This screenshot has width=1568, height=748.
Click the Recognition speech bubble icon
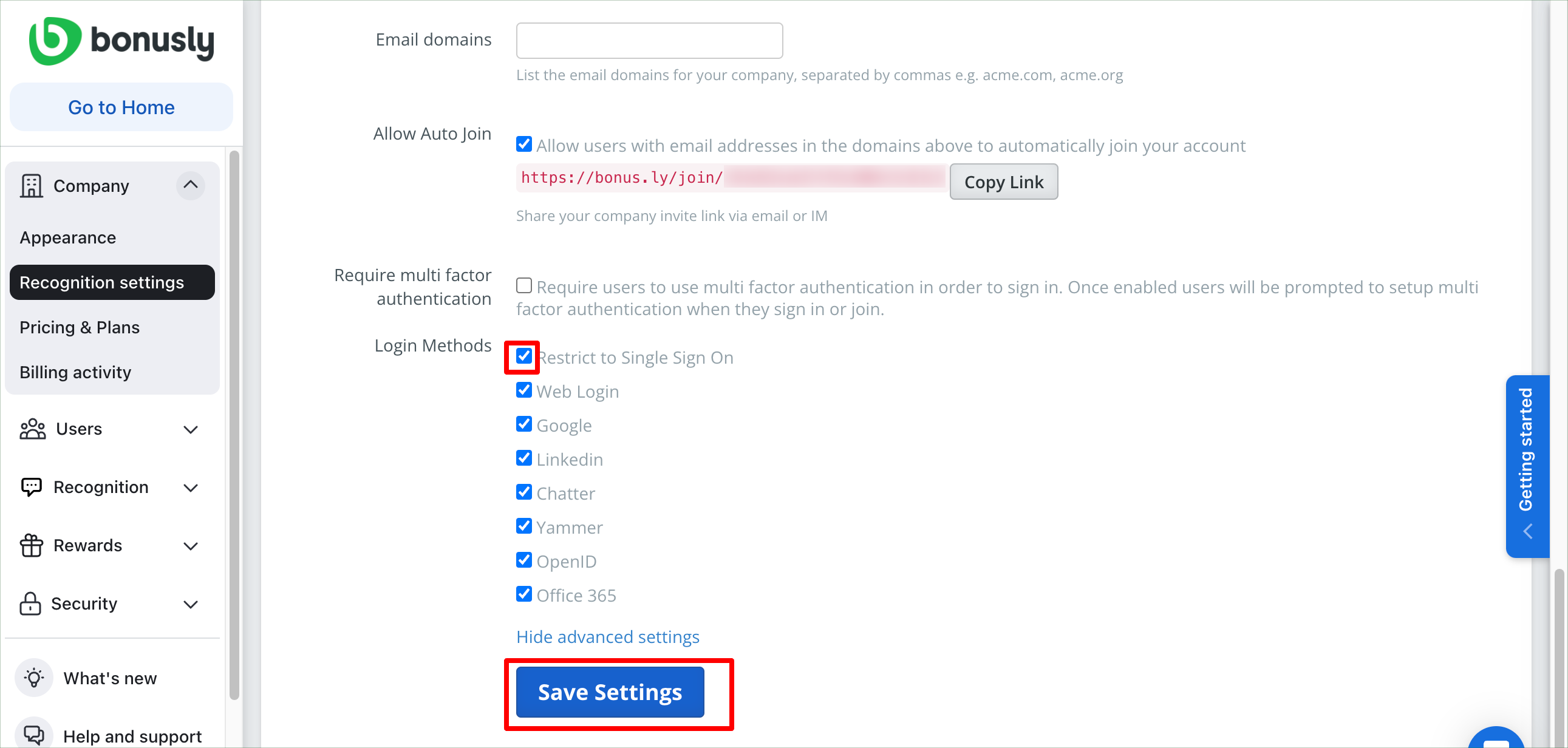[x=31, y=487]
